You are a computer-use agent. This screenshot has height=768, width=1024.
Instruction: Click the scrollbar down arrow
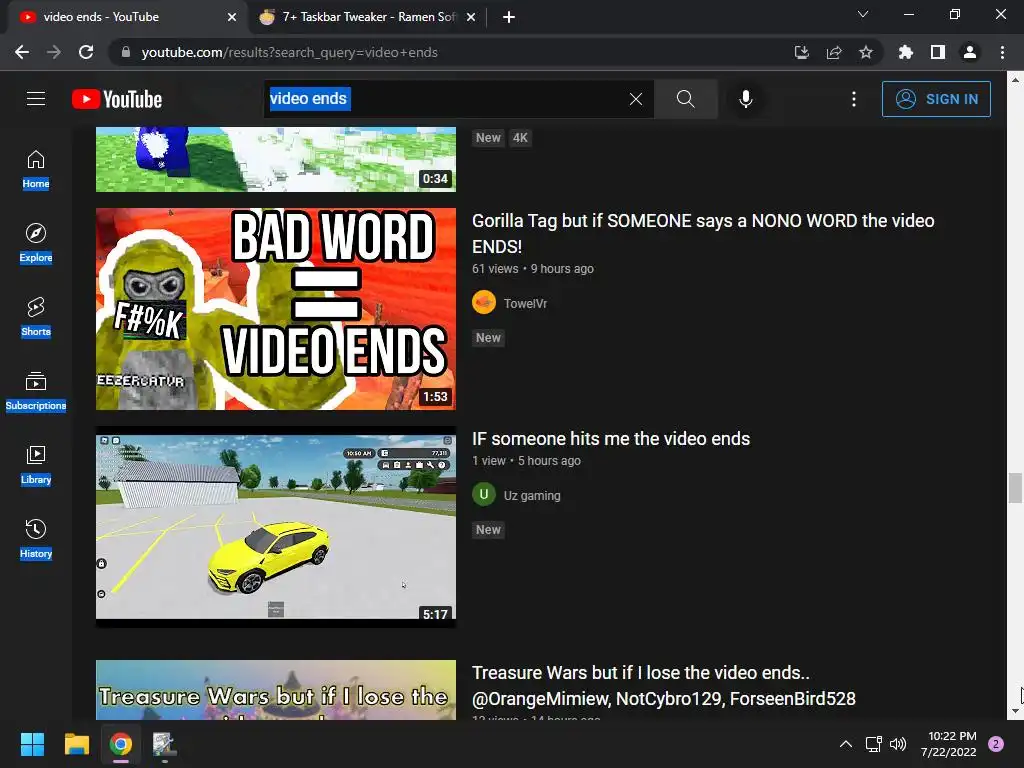1015,711
